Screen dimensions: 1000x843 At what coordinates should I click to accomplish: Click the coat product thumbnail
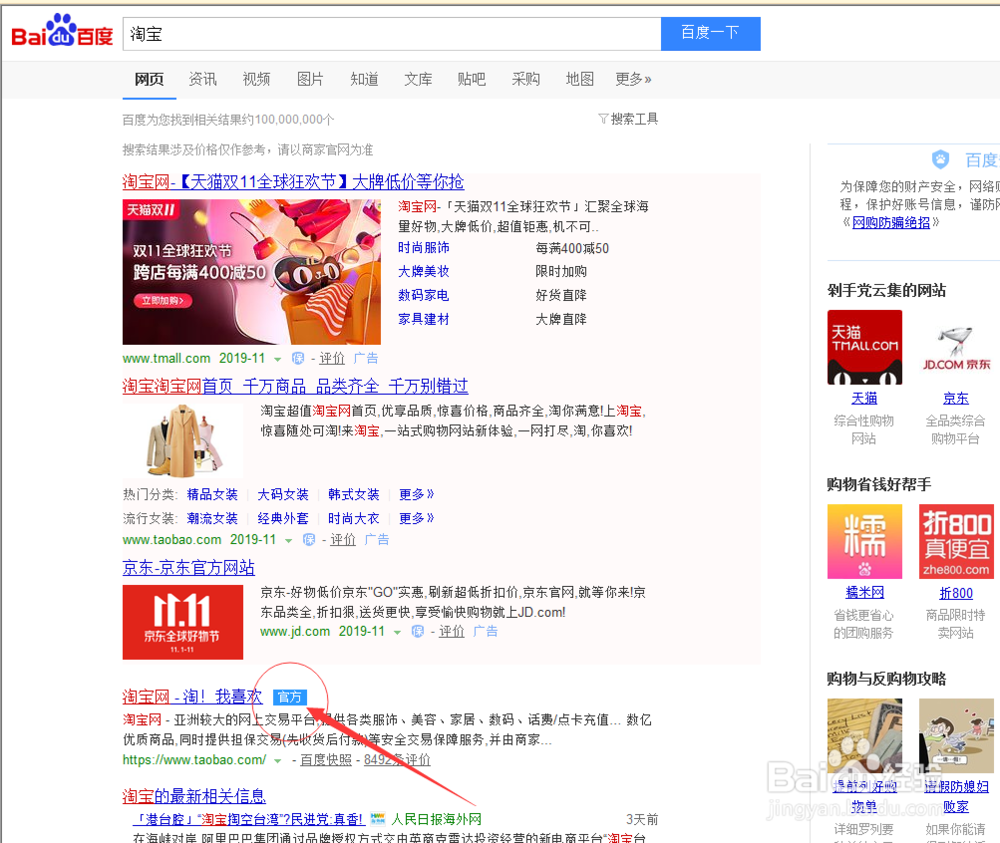coord(182,441)
